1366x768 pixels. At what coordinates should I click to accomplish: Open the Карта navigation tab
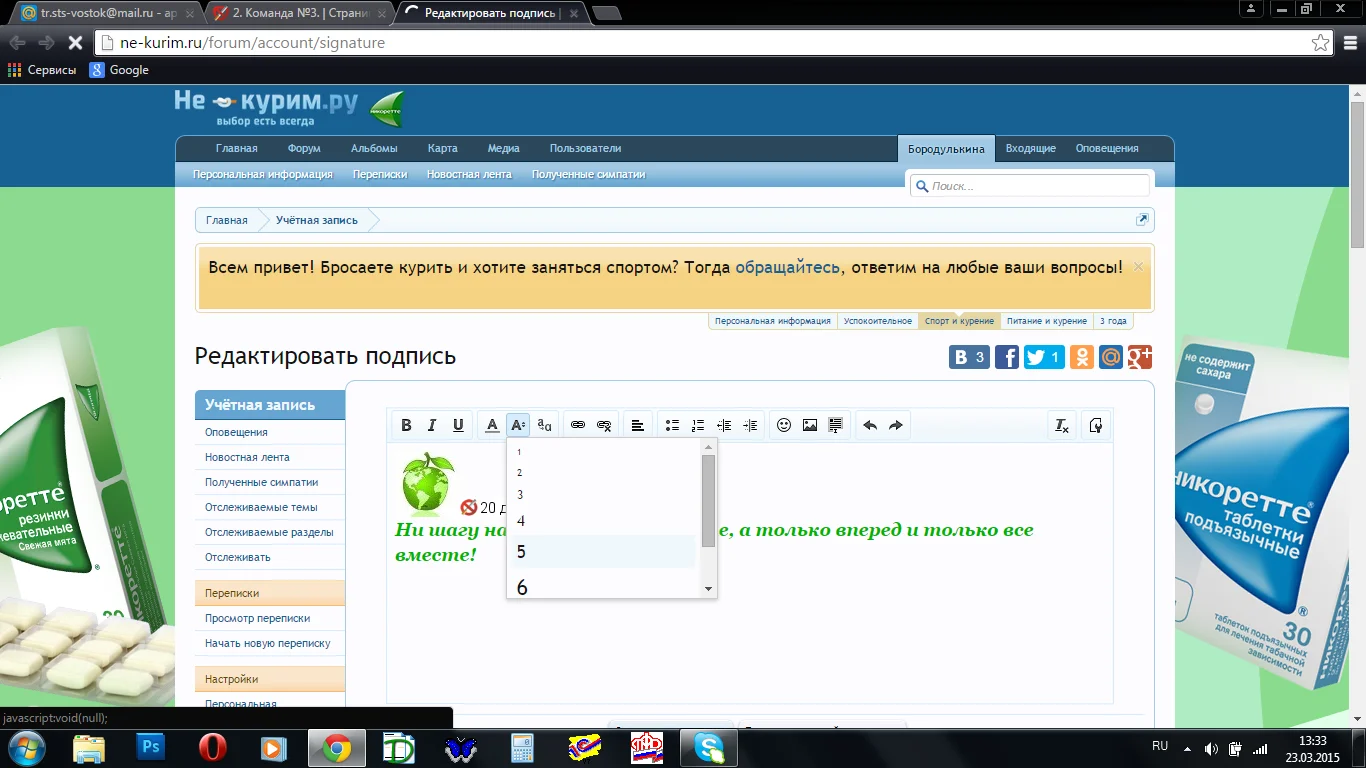(x=442, y=148)
